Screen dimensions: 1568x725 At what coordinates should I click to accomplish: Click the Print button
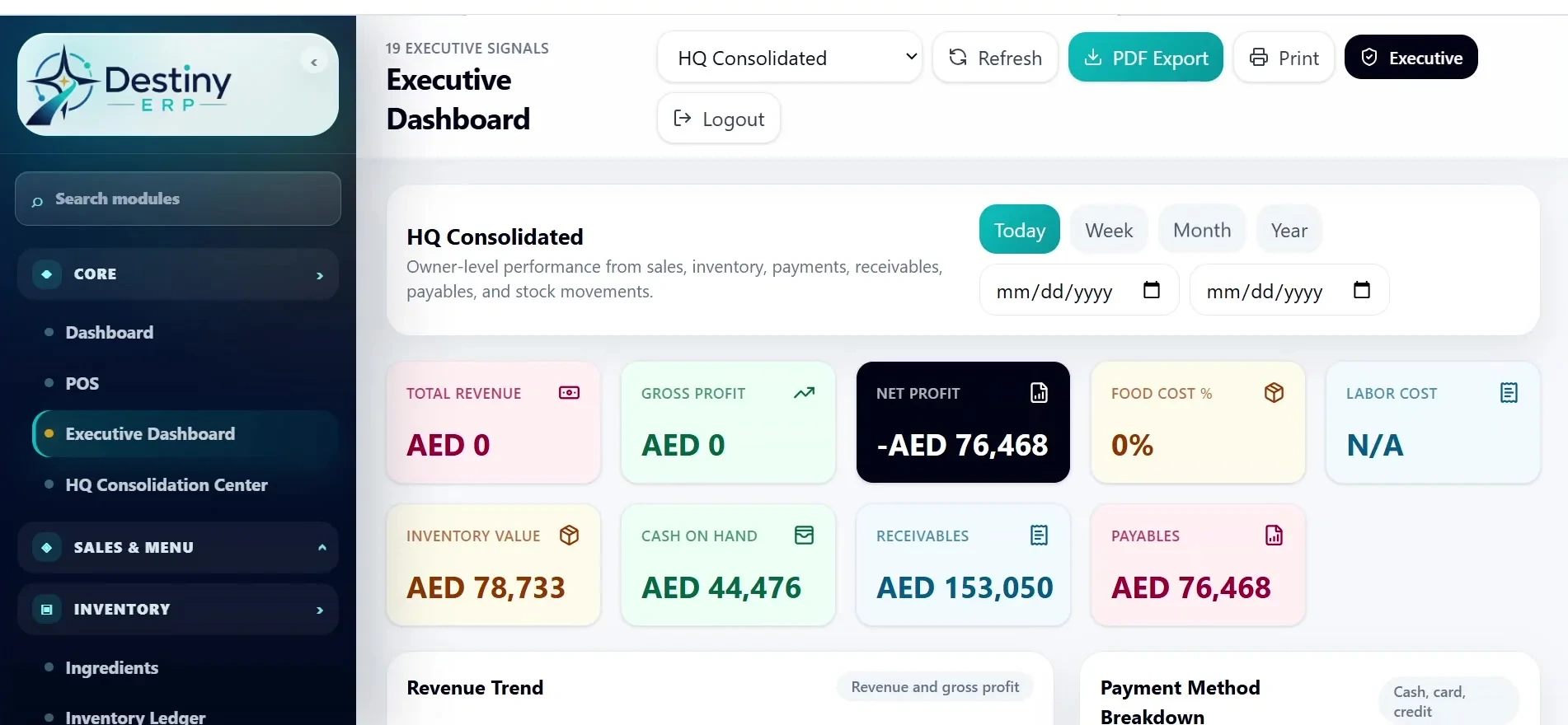(1284, 58)
